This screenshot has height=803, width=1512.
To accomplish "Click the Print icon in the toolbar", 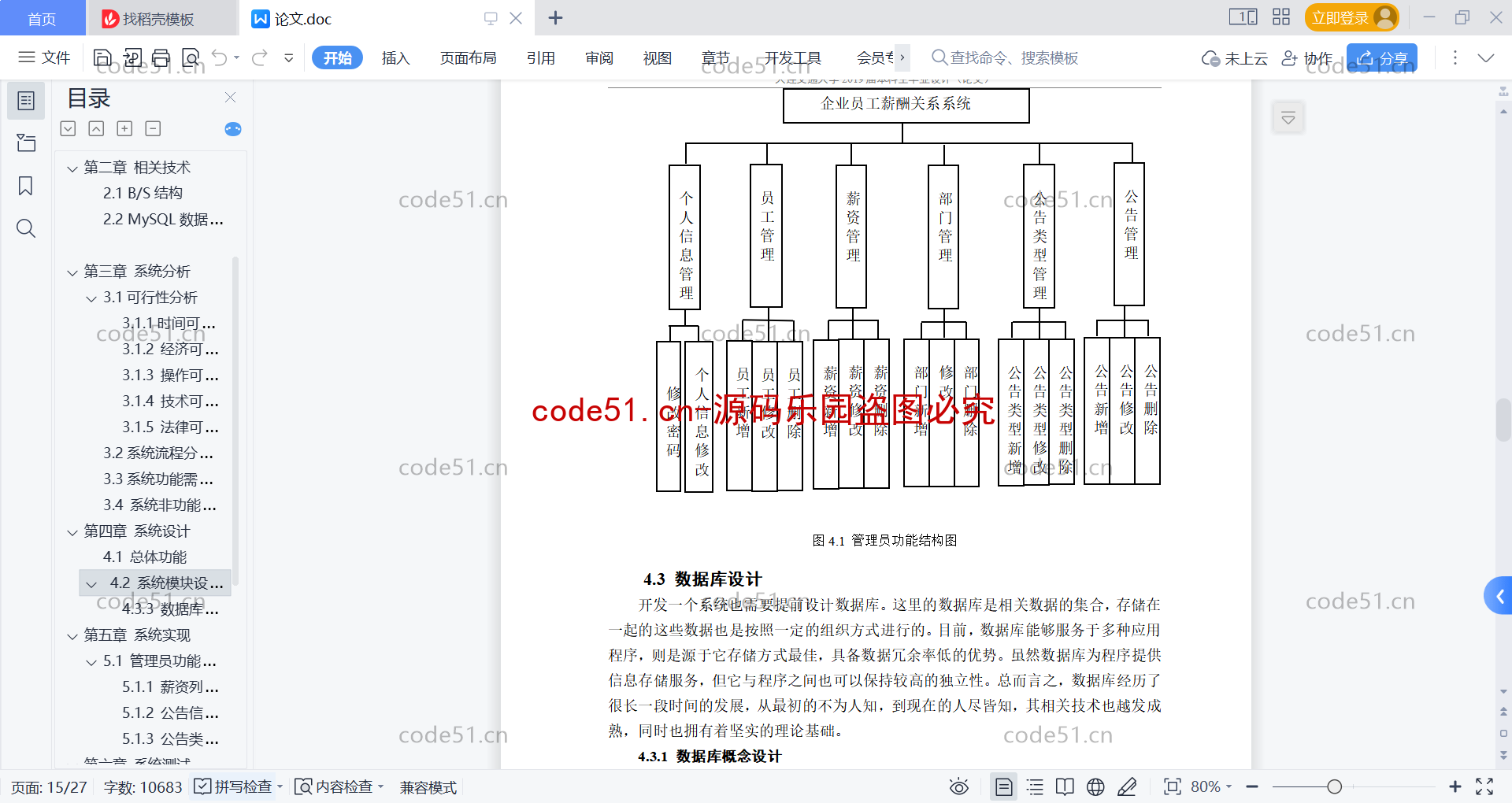I will (x=161, y=57).
